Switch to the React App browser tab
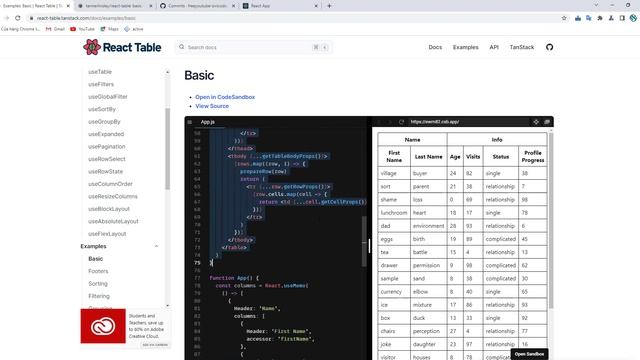The image size is (640, 360). (280, 6)
